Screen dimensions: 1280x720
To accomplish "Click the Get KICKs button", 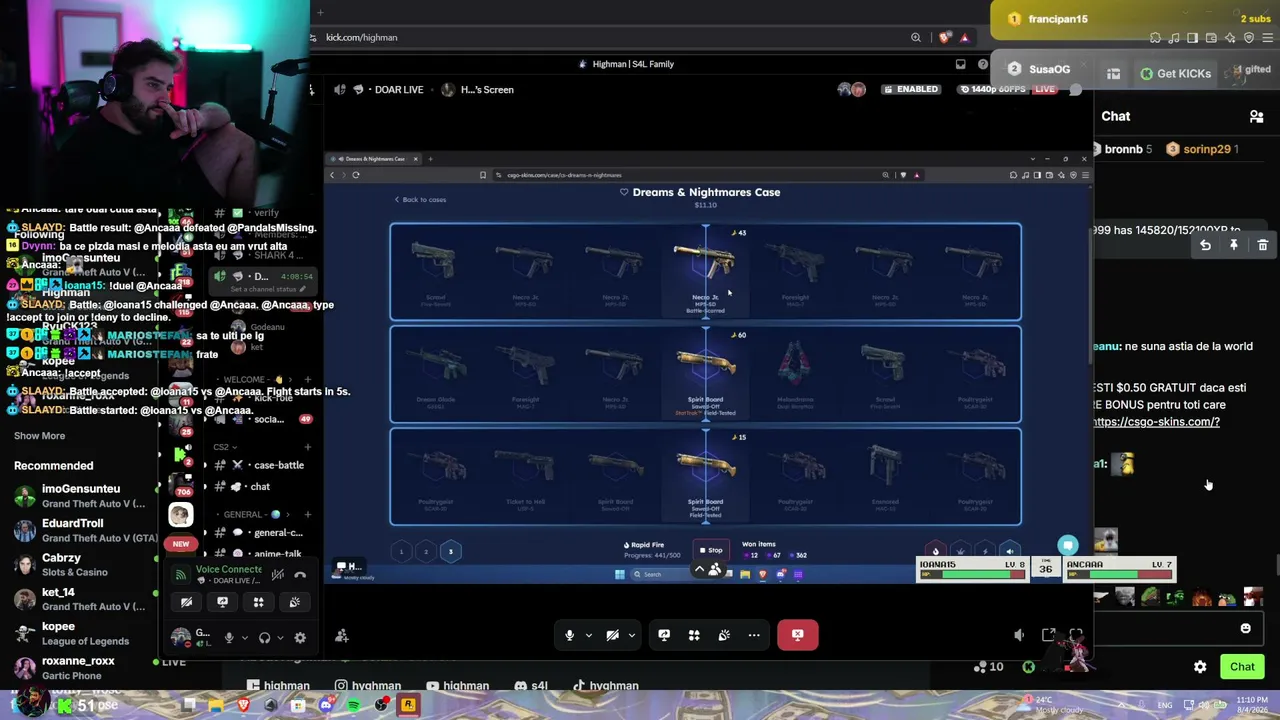I will pyautogui.click(x=1176, y=73).
